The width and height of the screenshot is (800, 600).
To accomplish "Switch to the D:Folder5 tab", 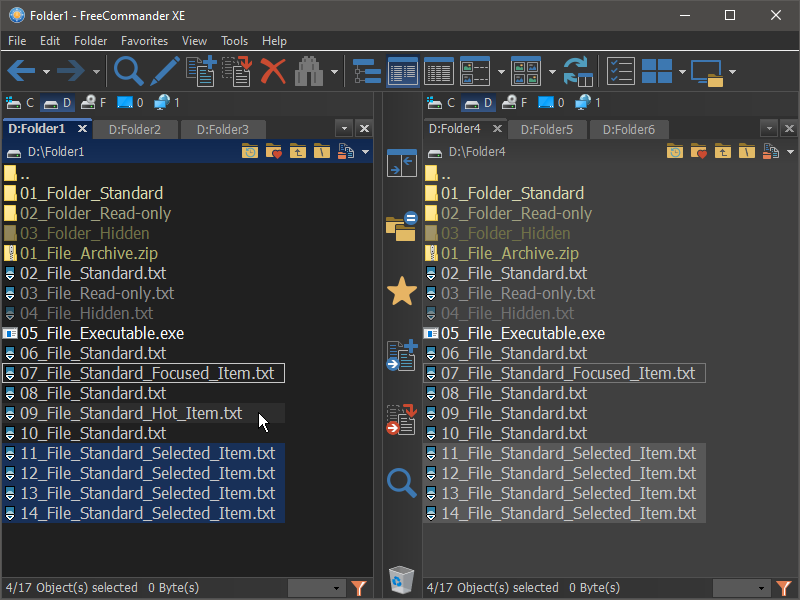I will click(547, 129).
